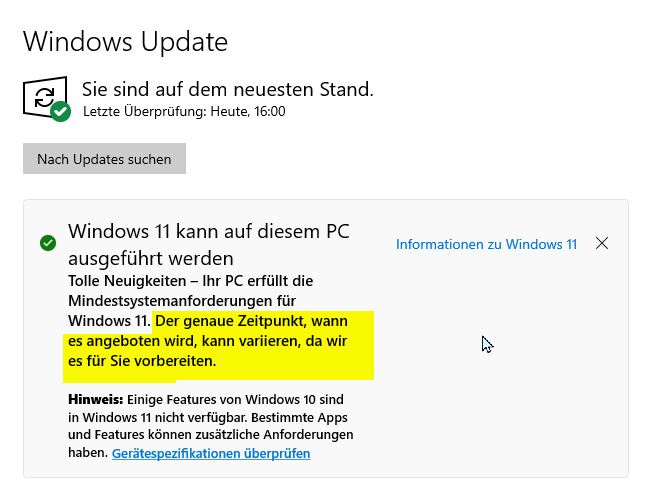Screen dimensions: 645x486
Task: Click the Letzte Überprüfung timestamp line
Action: pos(184,112)
